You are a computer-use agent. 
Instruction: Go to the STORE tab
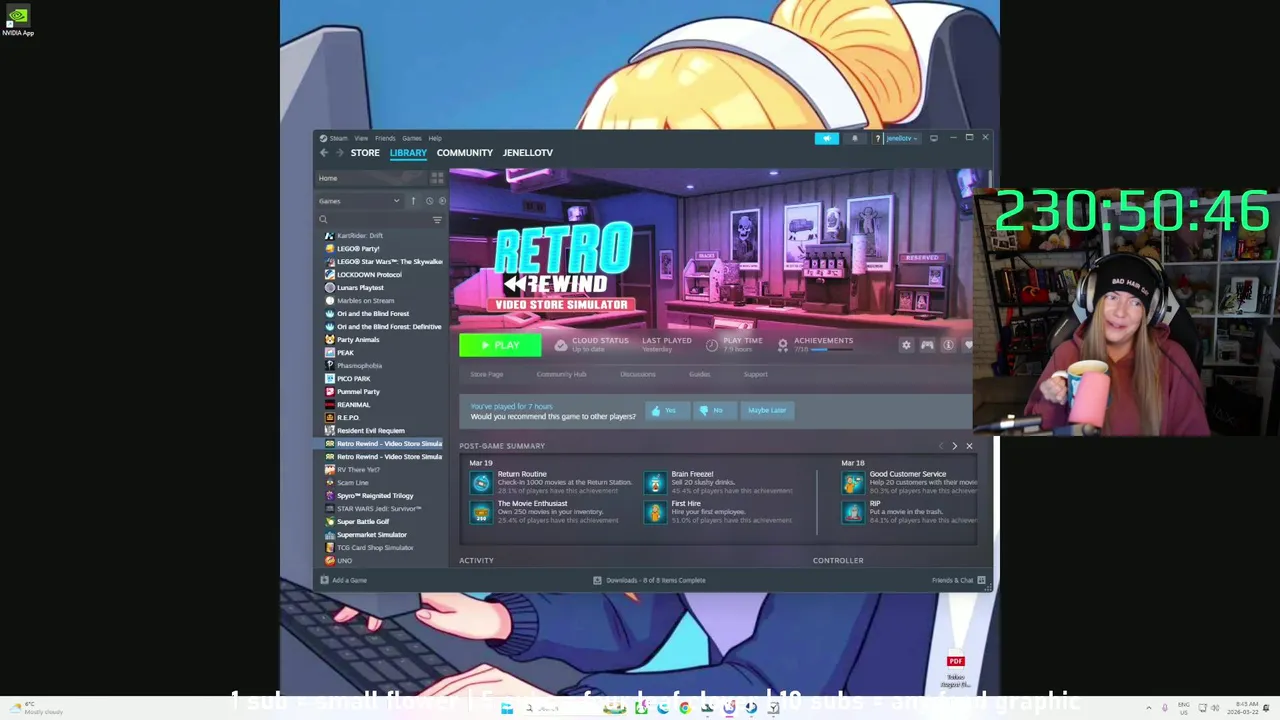tap(365, 153)
